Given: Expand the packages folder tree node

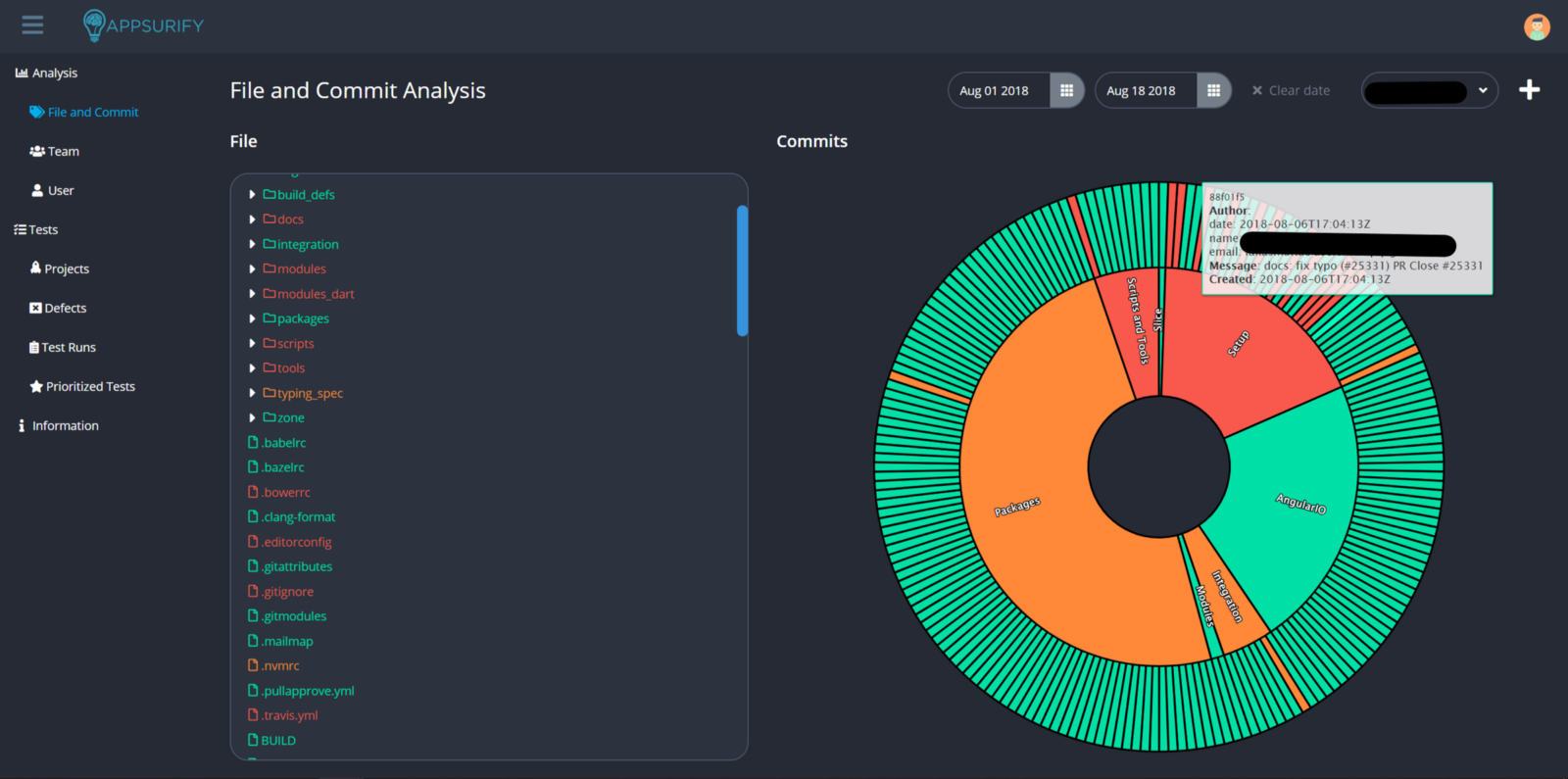Looking at the screenshot, I should pyautogui.click(x=252, y=318).
